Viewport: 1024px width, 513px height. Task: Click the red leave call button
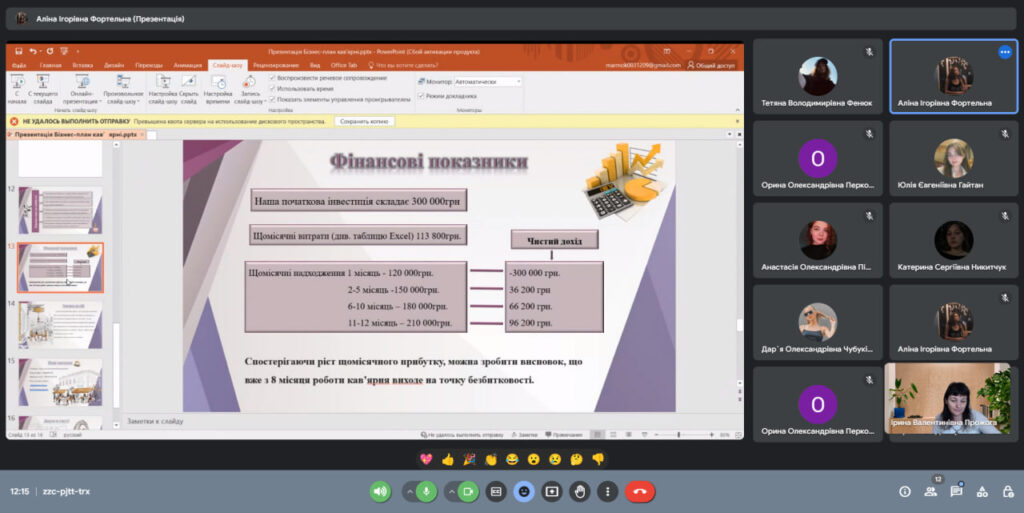[x=640, y=491]
